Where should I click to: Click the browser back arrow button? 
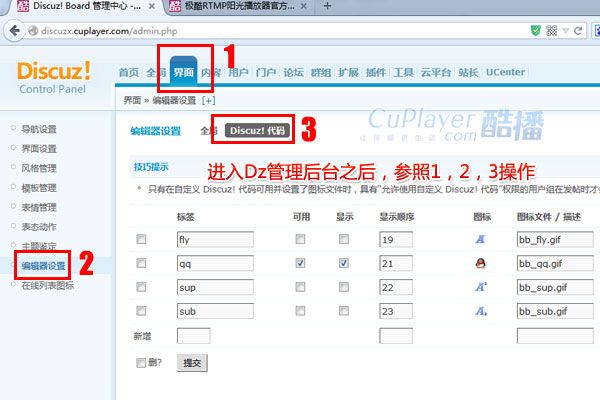click(x=13, y=32)
